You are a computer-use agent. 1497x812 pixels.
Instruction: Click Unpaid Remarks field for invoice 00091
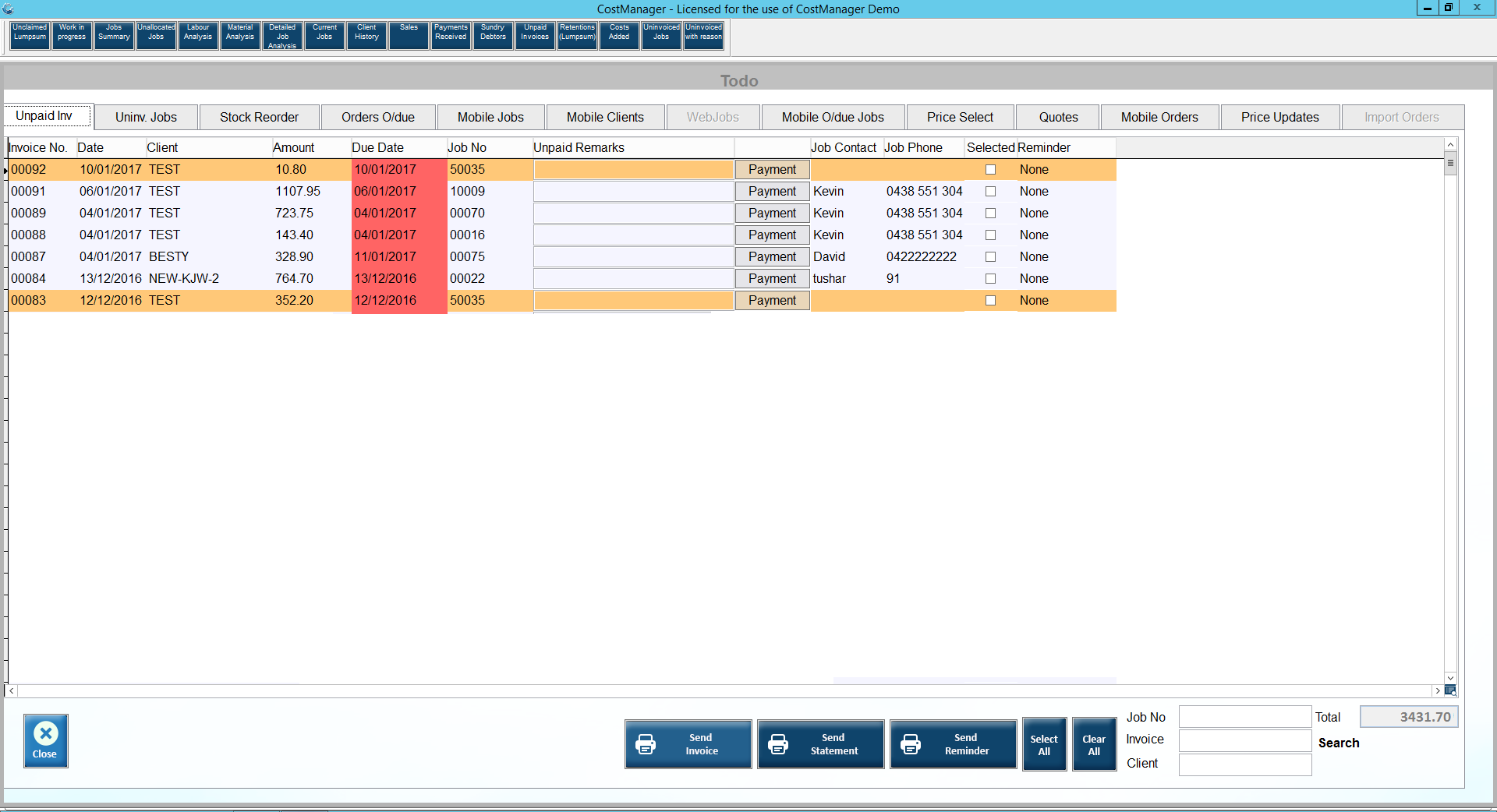[633, 192]
